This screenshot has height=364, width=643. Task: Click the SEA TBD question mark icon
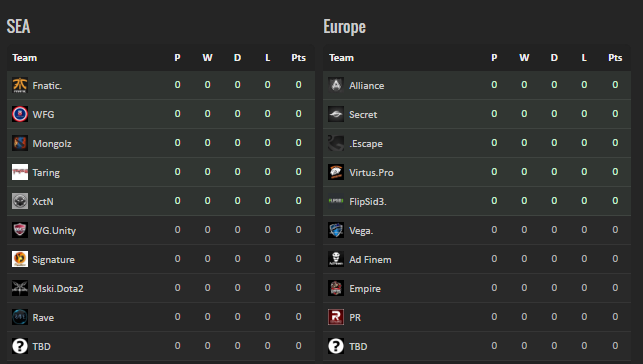click(20, 346)
